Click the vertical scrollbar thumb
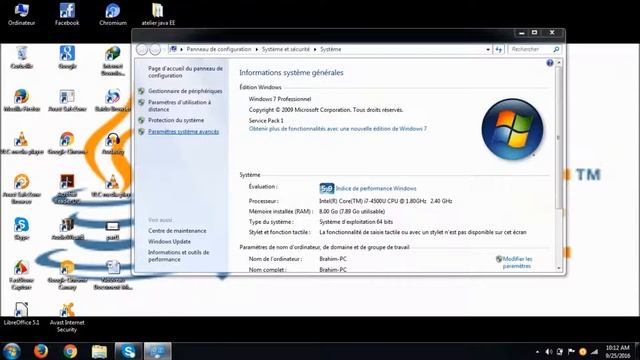 pos(559,137)
